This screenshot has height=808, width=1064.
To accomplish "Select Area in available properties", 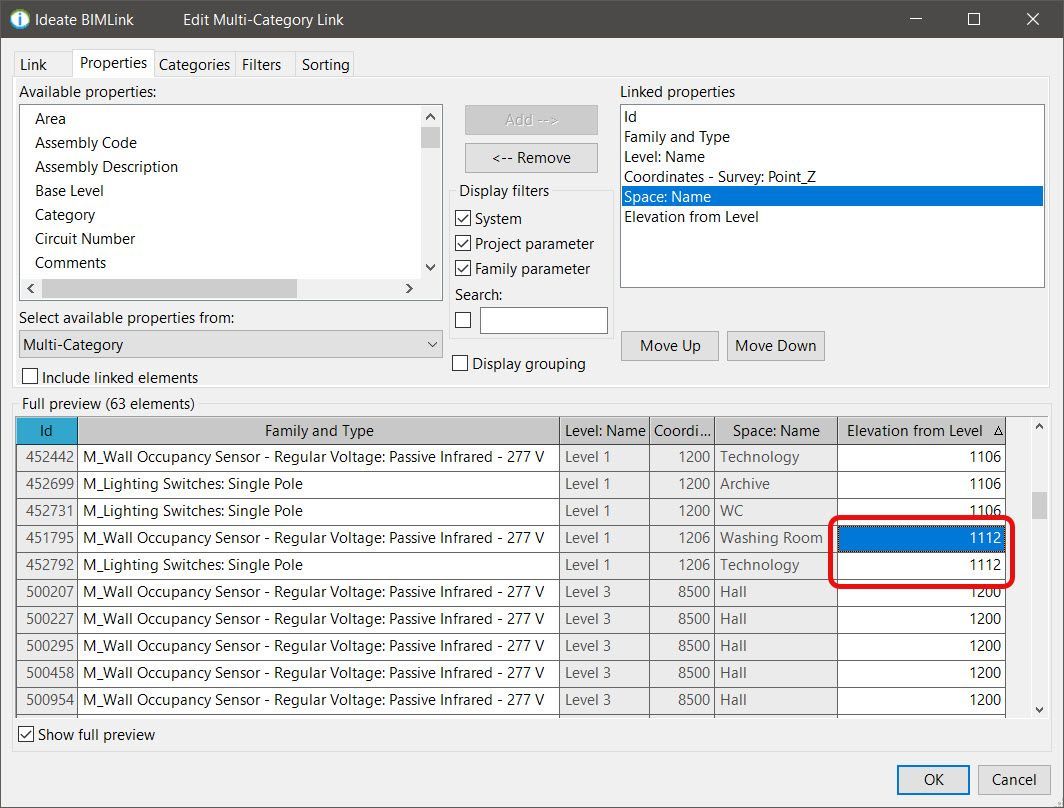I will 50,119.
